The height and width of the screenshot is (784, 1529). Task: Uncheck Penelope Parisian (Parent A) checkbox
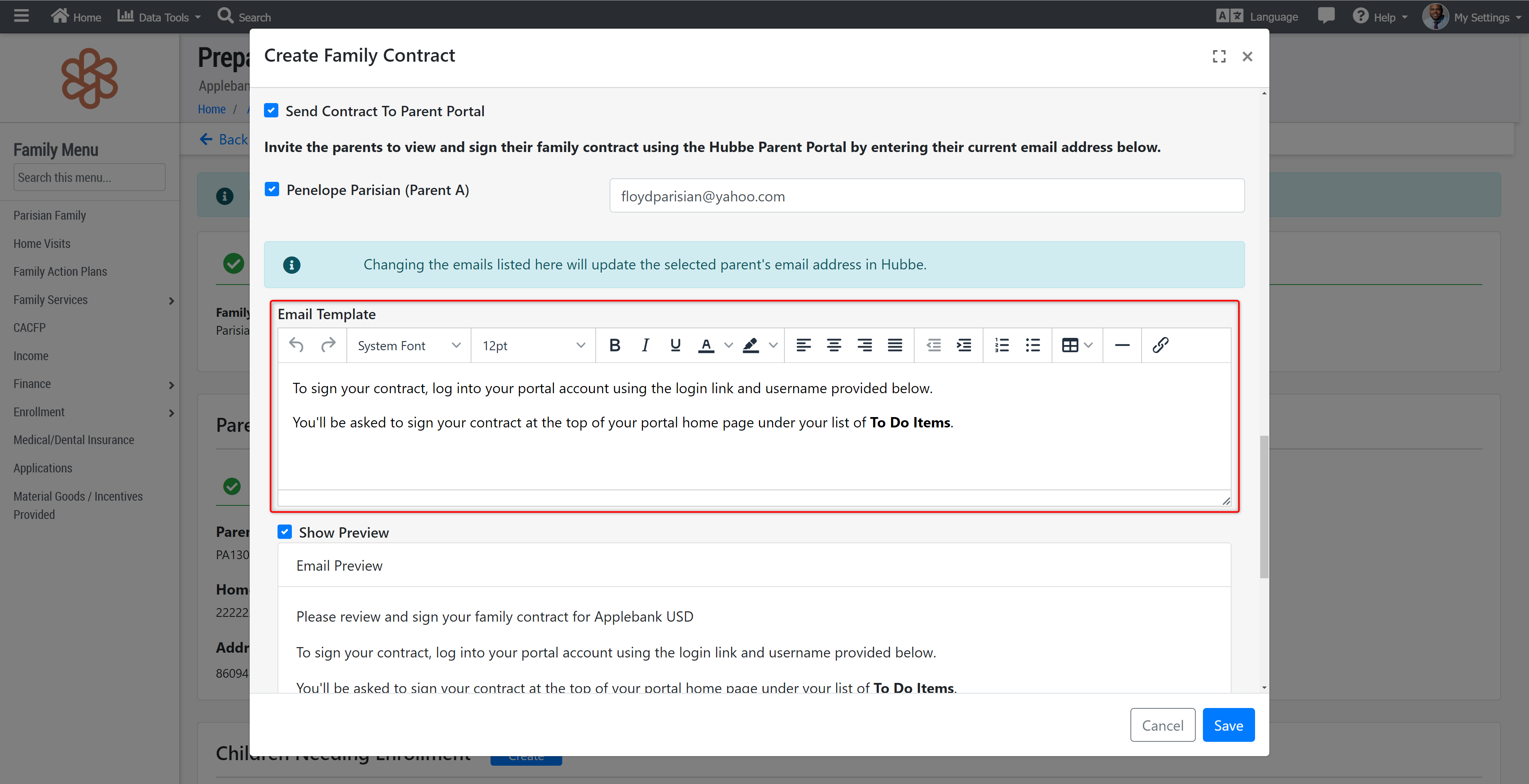pos(272,190)
